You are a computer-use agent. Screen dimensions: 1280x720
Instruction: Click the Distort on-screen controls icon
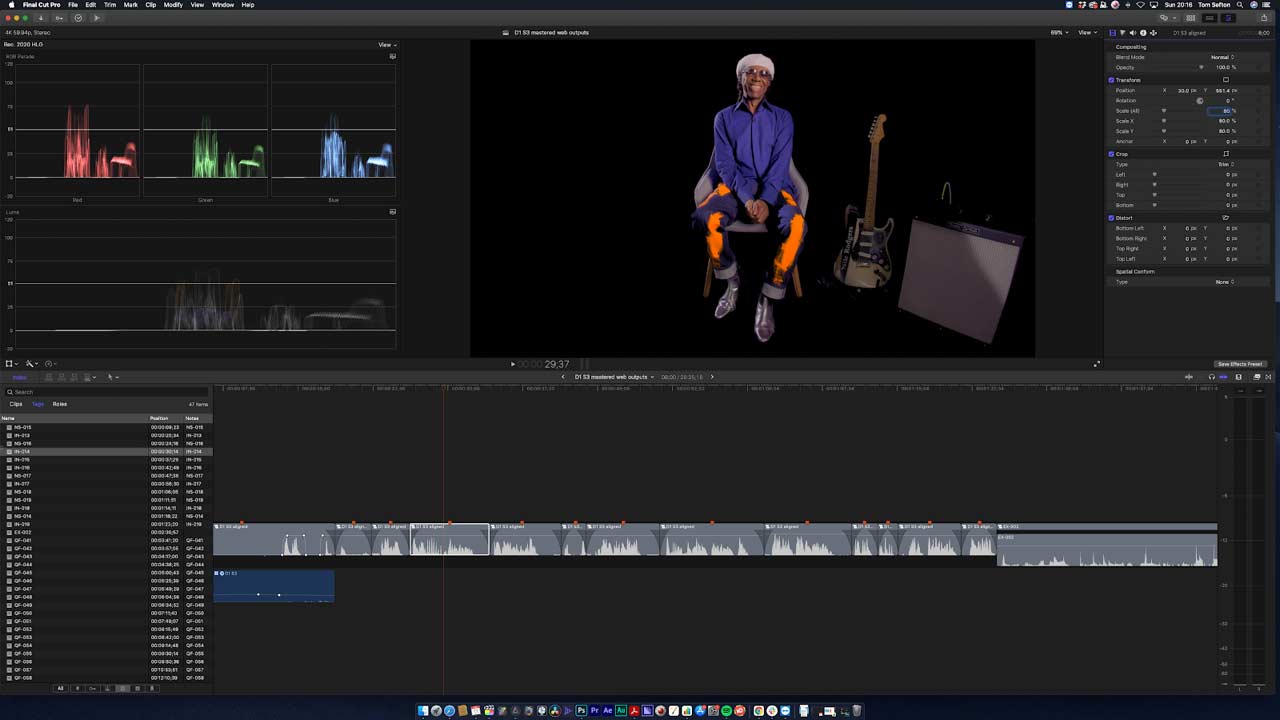click(x=1226, y=218)
